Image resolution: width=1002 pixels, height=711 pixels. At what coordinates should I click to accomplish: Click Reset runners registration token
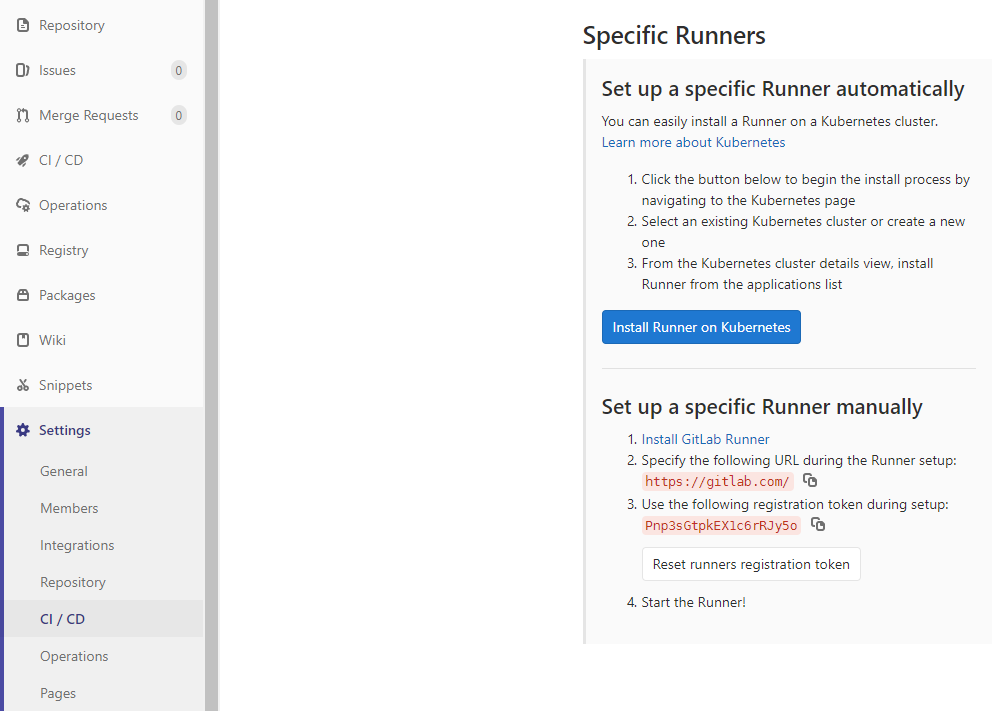tap(751, 564)
